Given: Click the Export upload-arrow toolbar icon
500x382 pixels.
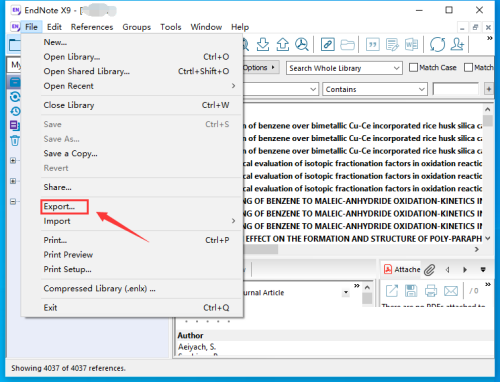Looking at the screenshot, I should (283, 44).
